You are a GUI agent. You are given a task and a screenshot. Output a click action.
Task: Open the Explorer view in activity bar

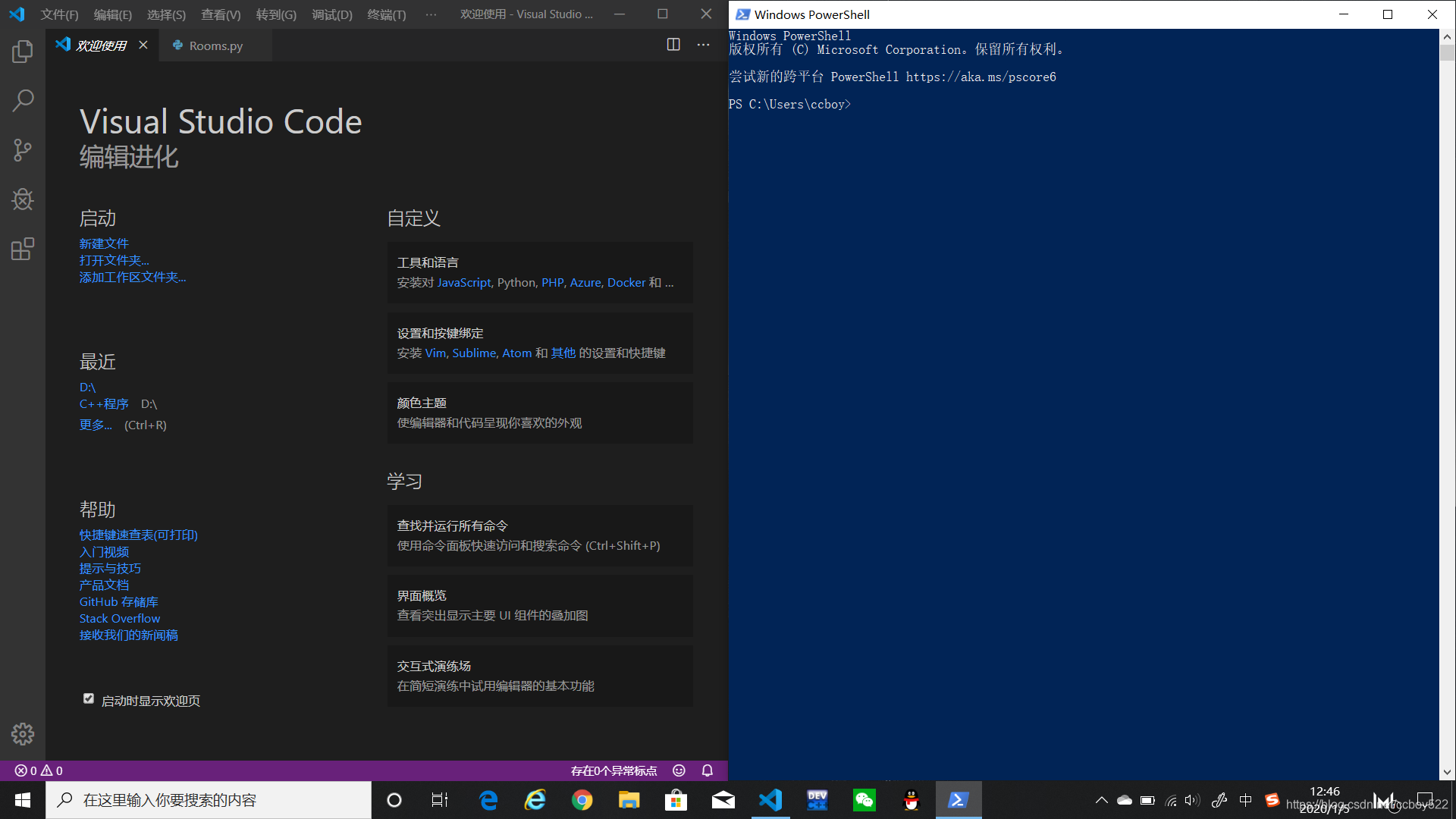pyautogui.click(x=23, y=52)
